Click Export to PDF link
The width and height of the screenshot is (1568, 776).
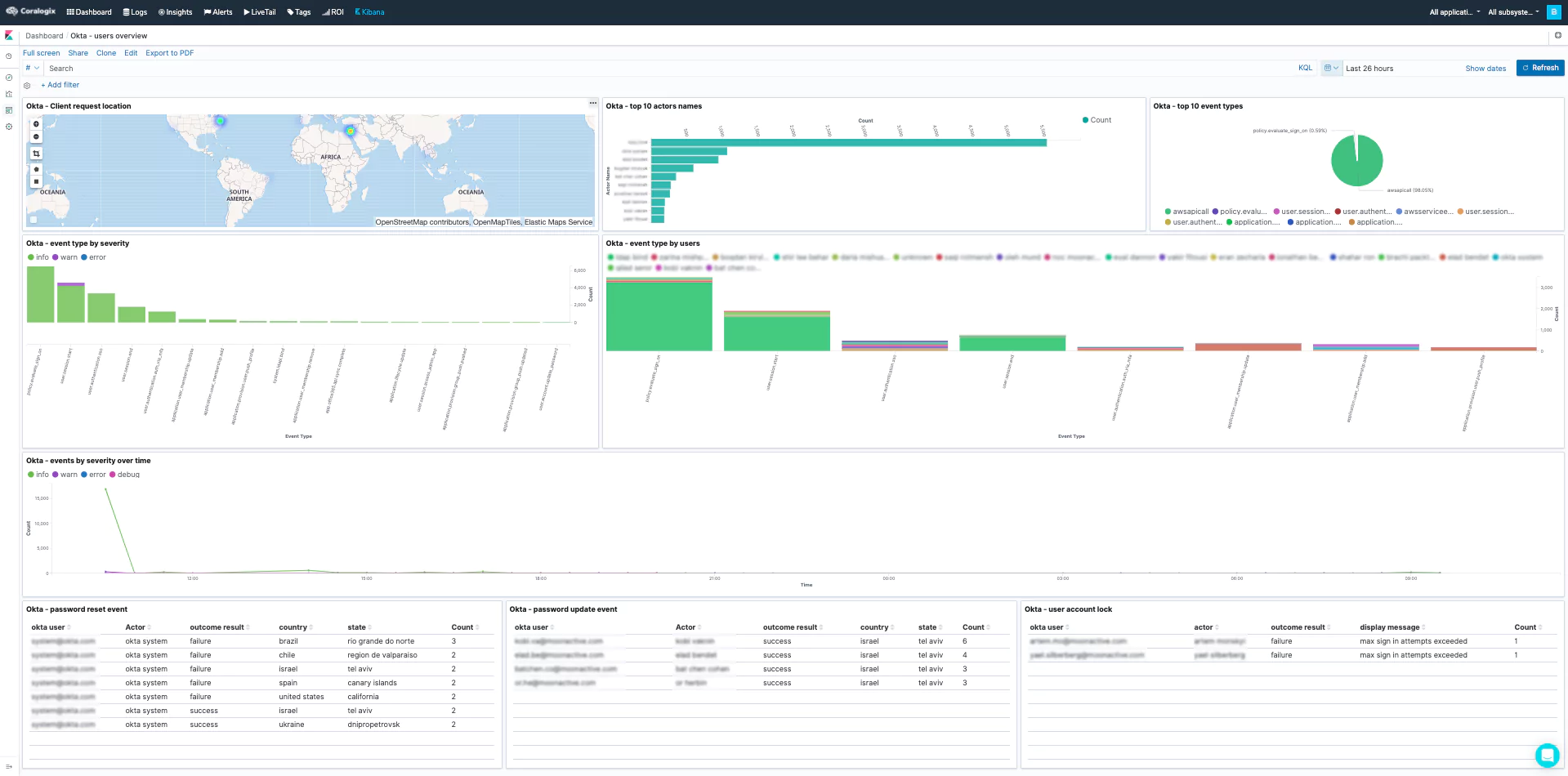tap(170, 53)
